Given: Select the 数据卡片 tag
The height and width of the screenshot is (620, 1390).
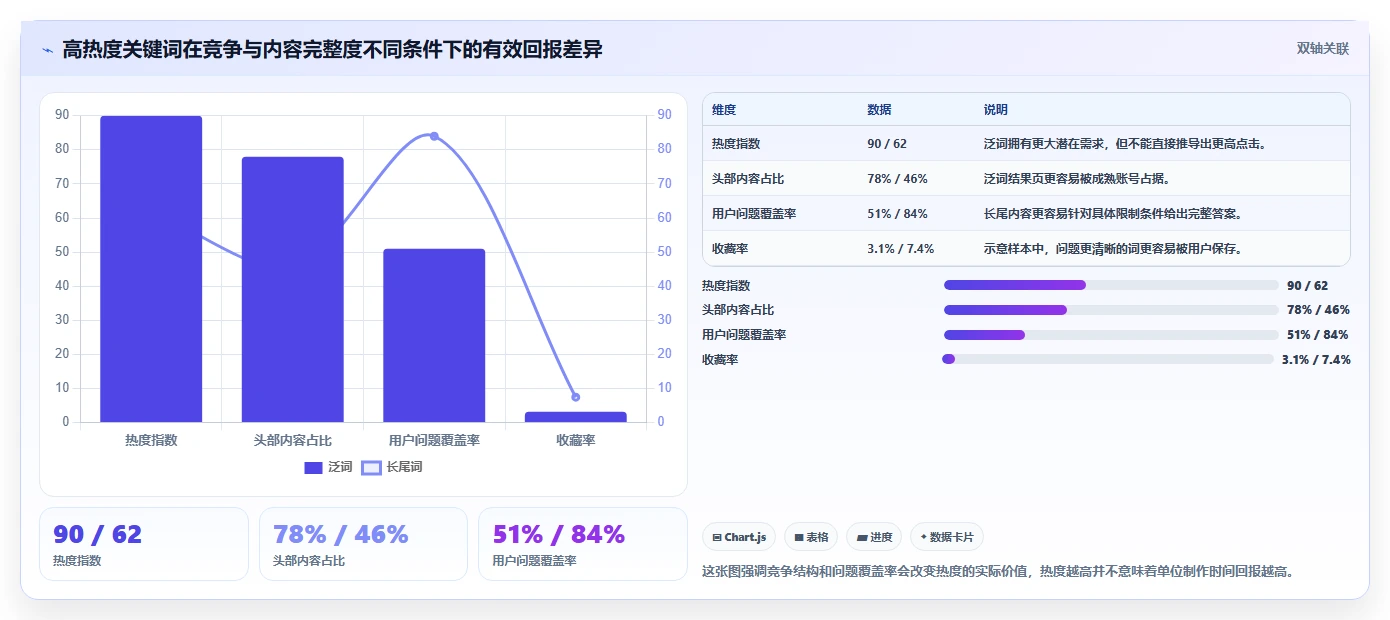Looking at the screenshot, I should (947, 537).
